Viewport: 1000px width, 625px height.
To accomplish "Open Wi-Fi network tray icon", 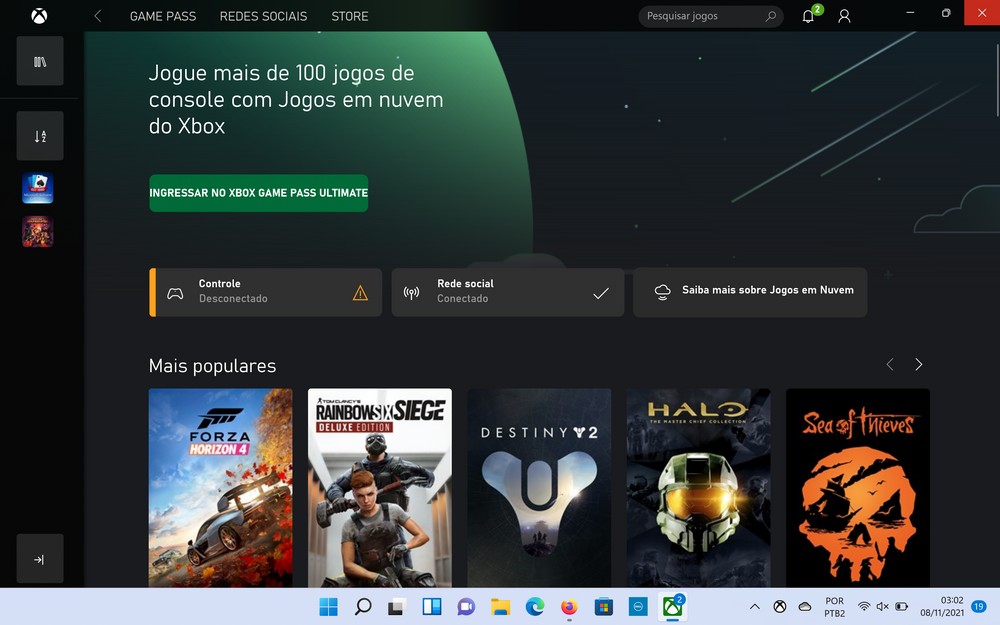I will pos(864,607).
